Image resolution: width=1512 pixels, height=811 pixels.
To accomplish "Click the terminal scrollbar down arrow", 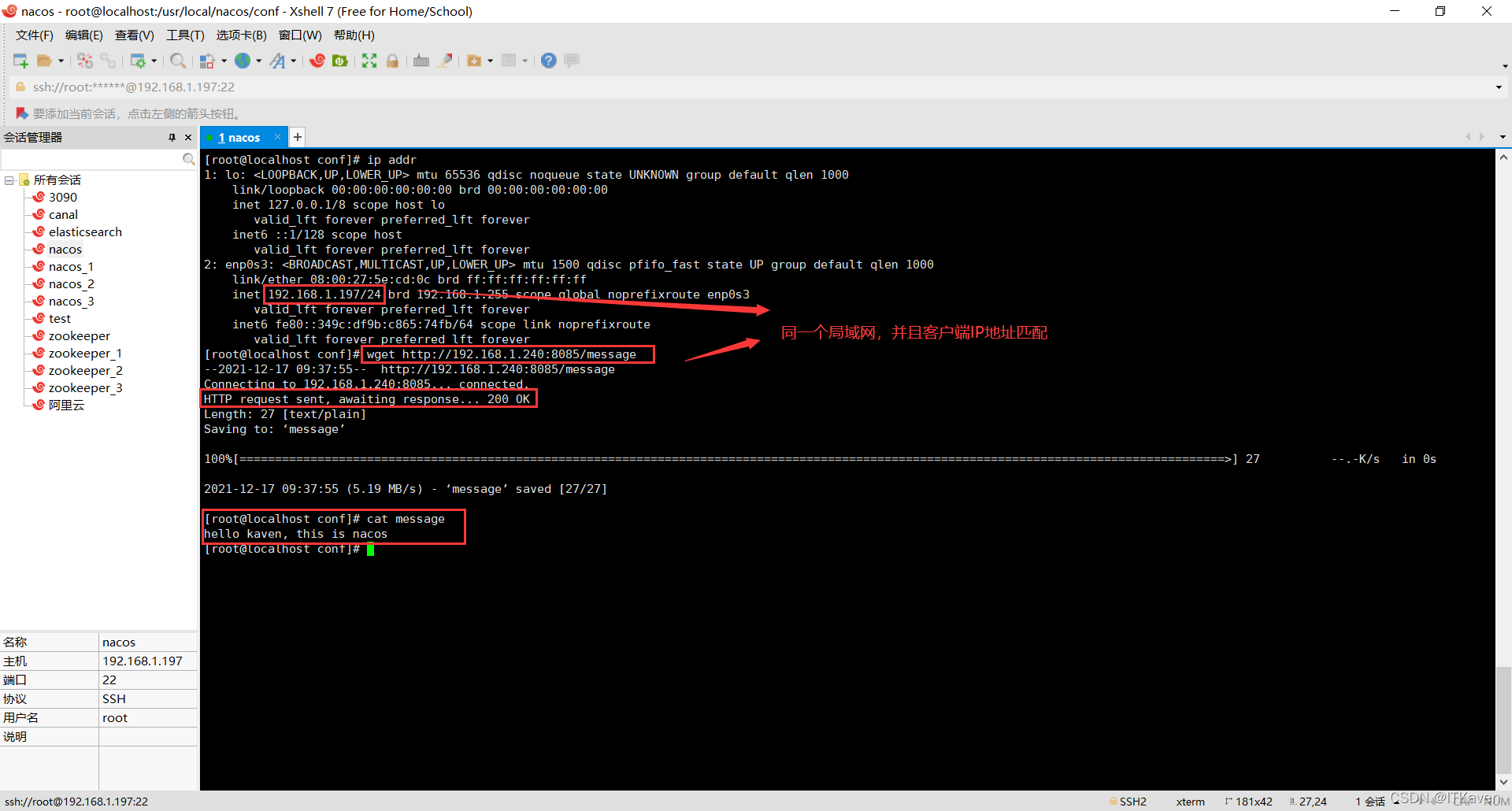I will click(x=1503, y=782).
